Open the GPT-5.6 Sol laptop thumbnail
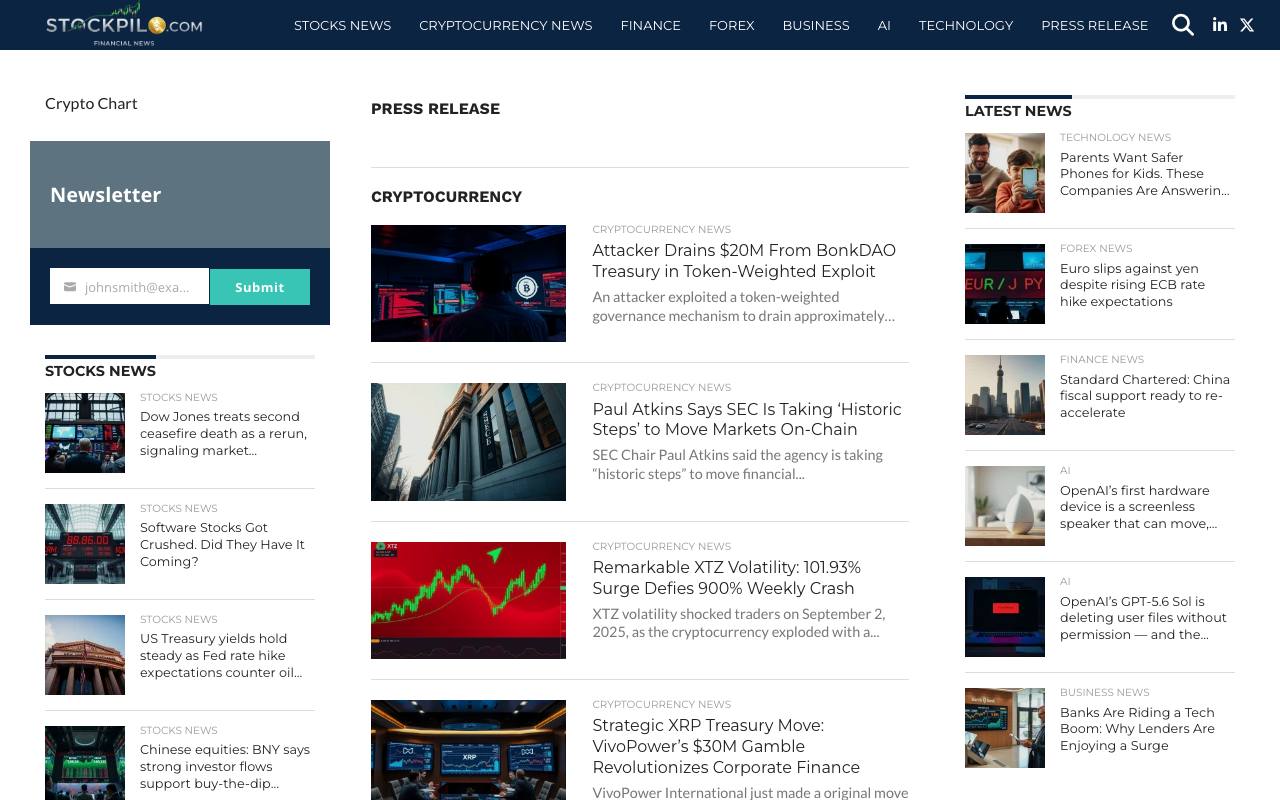The image size is (1280, 800). (1005, 617)
